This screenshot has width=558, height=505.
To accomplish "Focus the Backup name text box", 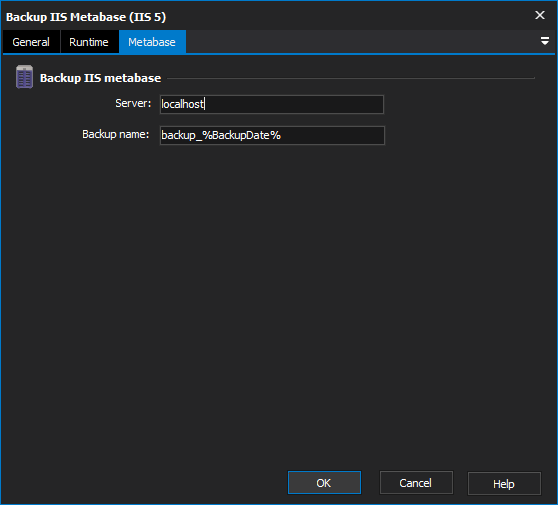I will 272,135.
